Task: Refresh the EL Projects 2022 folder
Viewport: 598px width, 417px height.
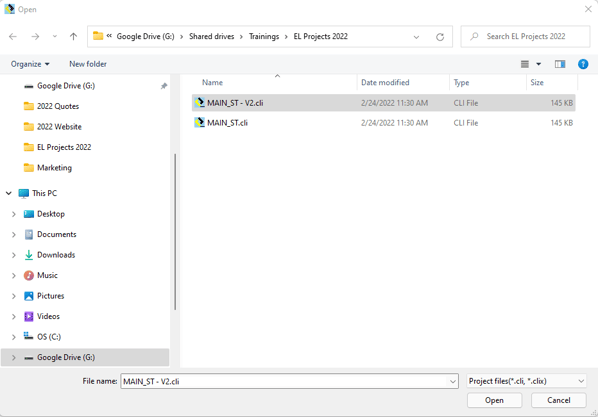Action: point(440,37)
